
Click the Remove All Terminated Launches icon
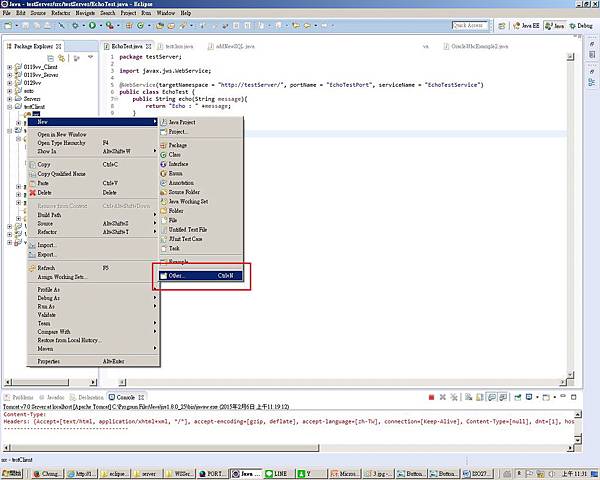(x=454, y=397)
